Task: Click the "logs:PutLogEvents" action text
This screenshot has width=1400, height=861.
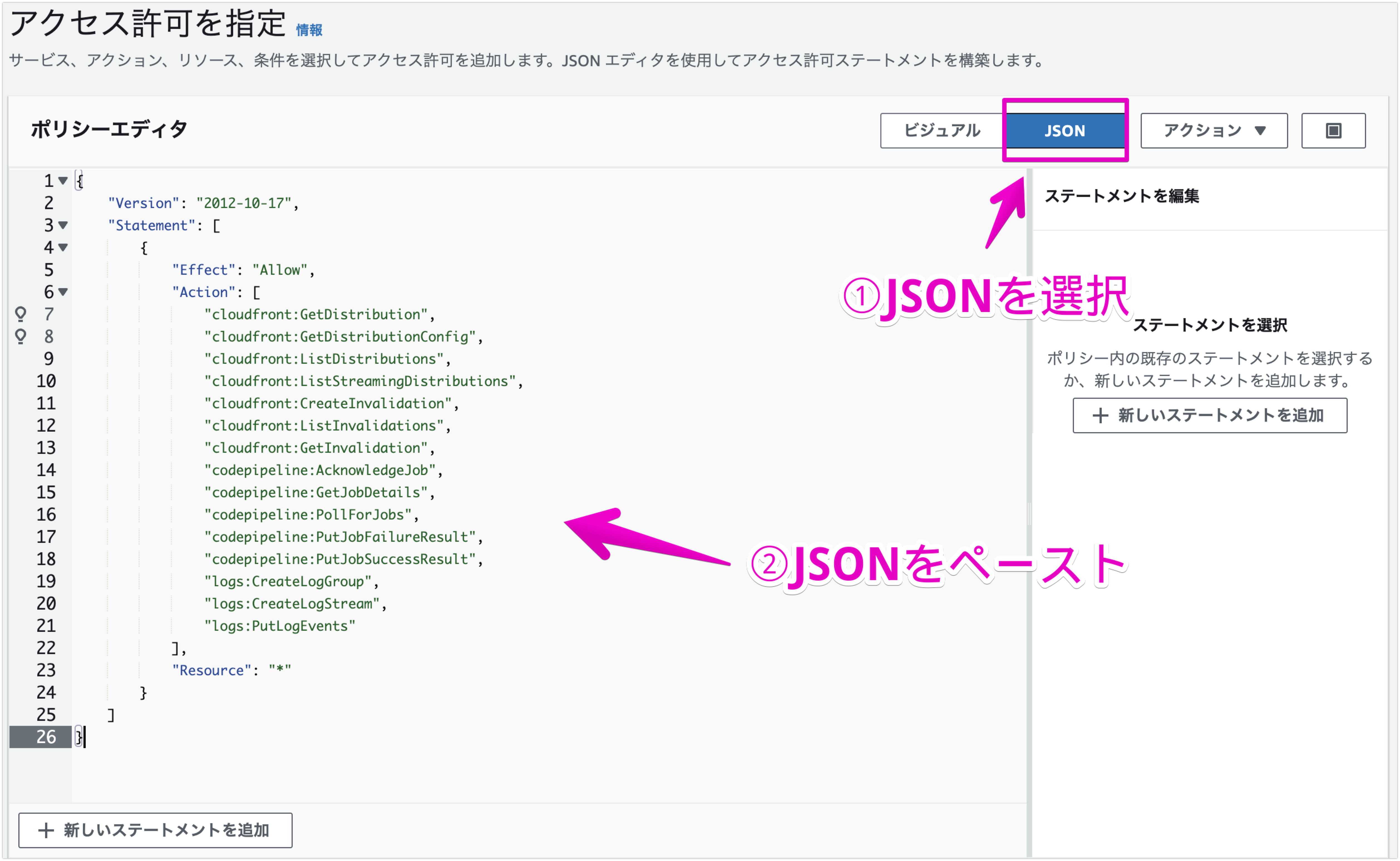Action: tap(279, 626)
